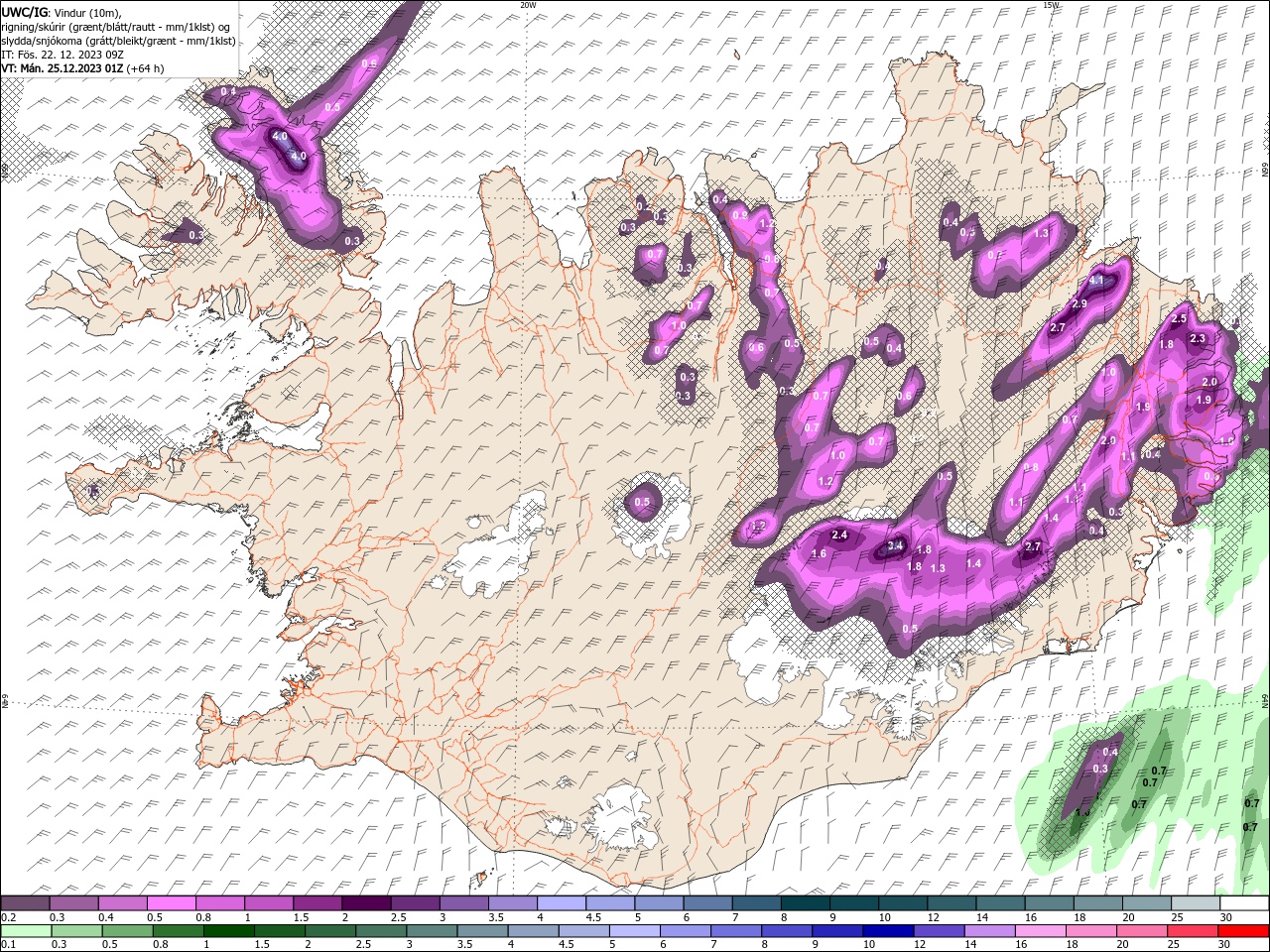Select the '2.4' snowfall value on the map
This screenshot has height=952, width=1270.
pyautogui.click(x=839, y=535)
